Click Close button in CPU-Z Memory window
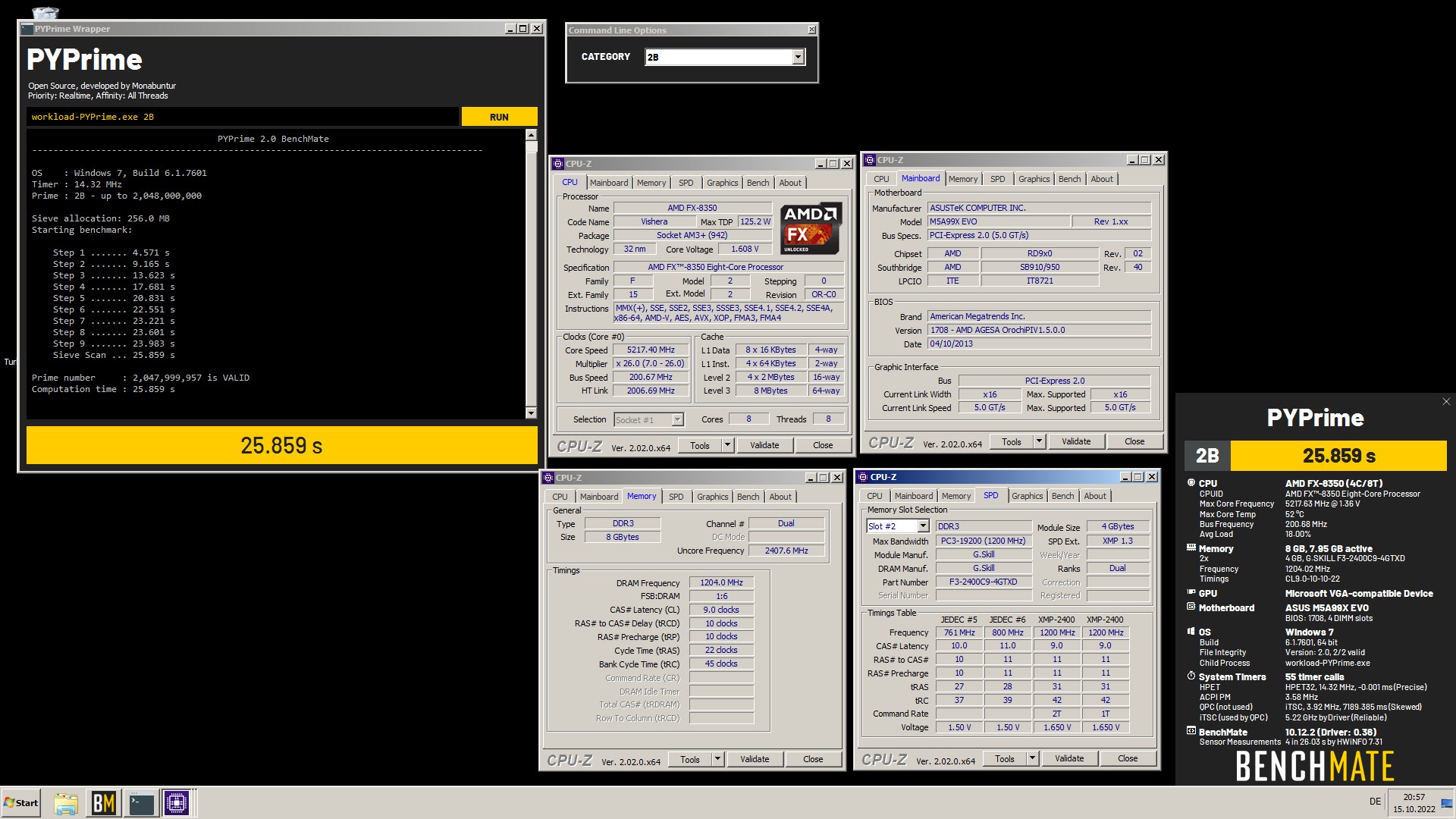The image size is (1456, 819). tap(813, 759)
